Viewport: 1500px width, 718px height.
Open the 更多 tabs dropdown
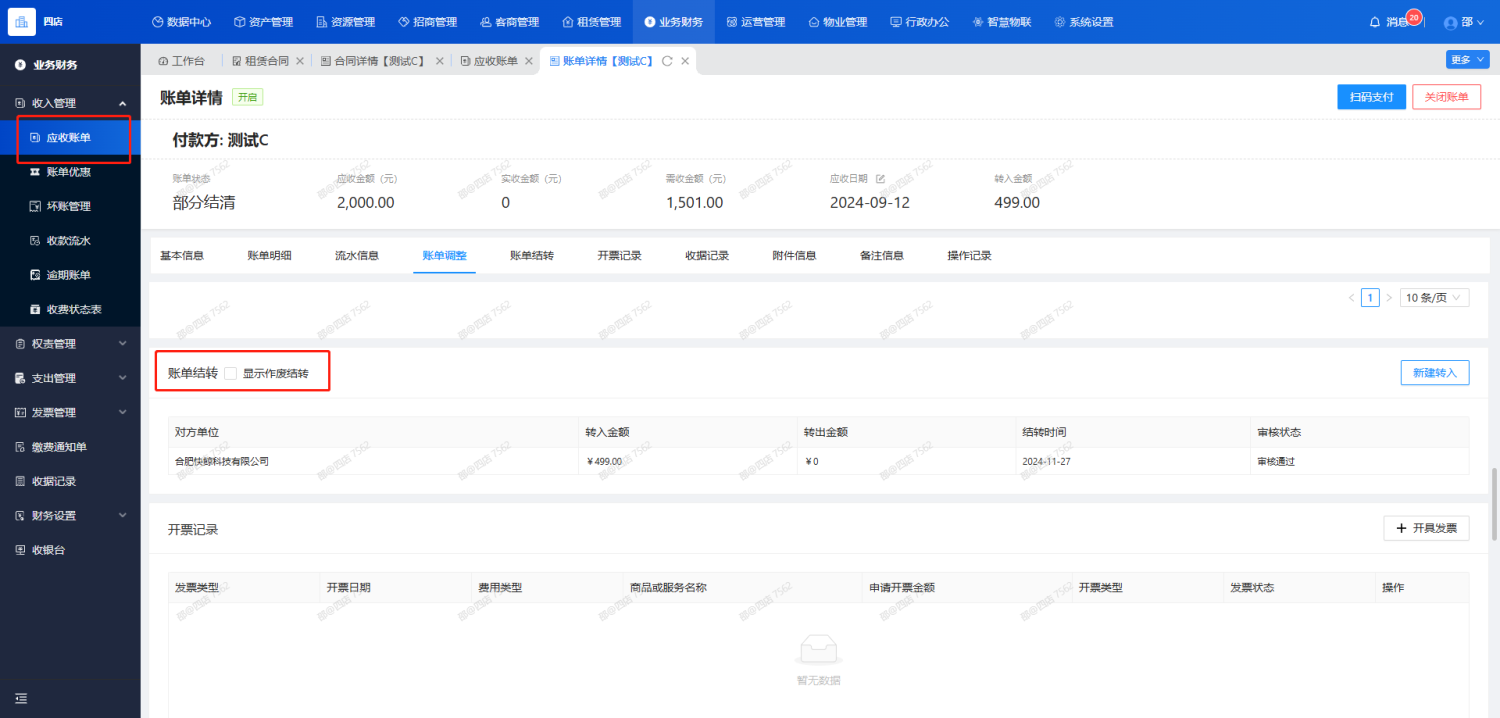click(x=1467, y=60)
